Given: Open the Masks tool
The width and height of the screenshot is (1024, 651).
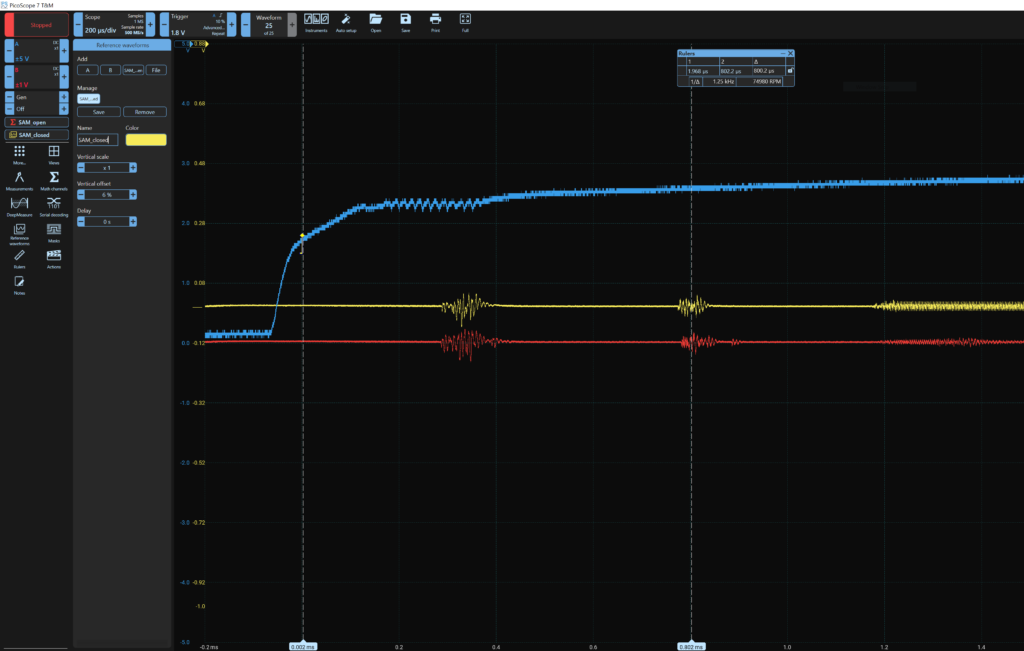Looking at the screenshot, I should pyautogui.click(x=54, y=232).
